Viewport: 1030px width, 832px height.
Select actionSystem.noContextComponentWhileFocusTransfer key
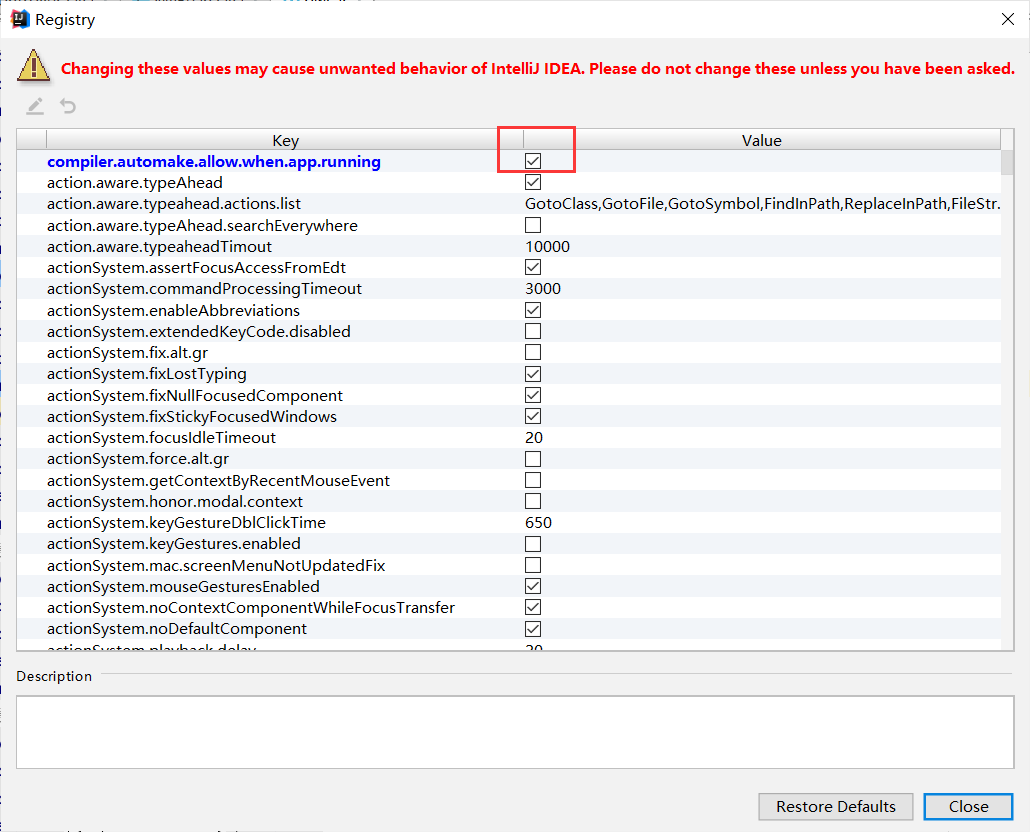(251, 607)
